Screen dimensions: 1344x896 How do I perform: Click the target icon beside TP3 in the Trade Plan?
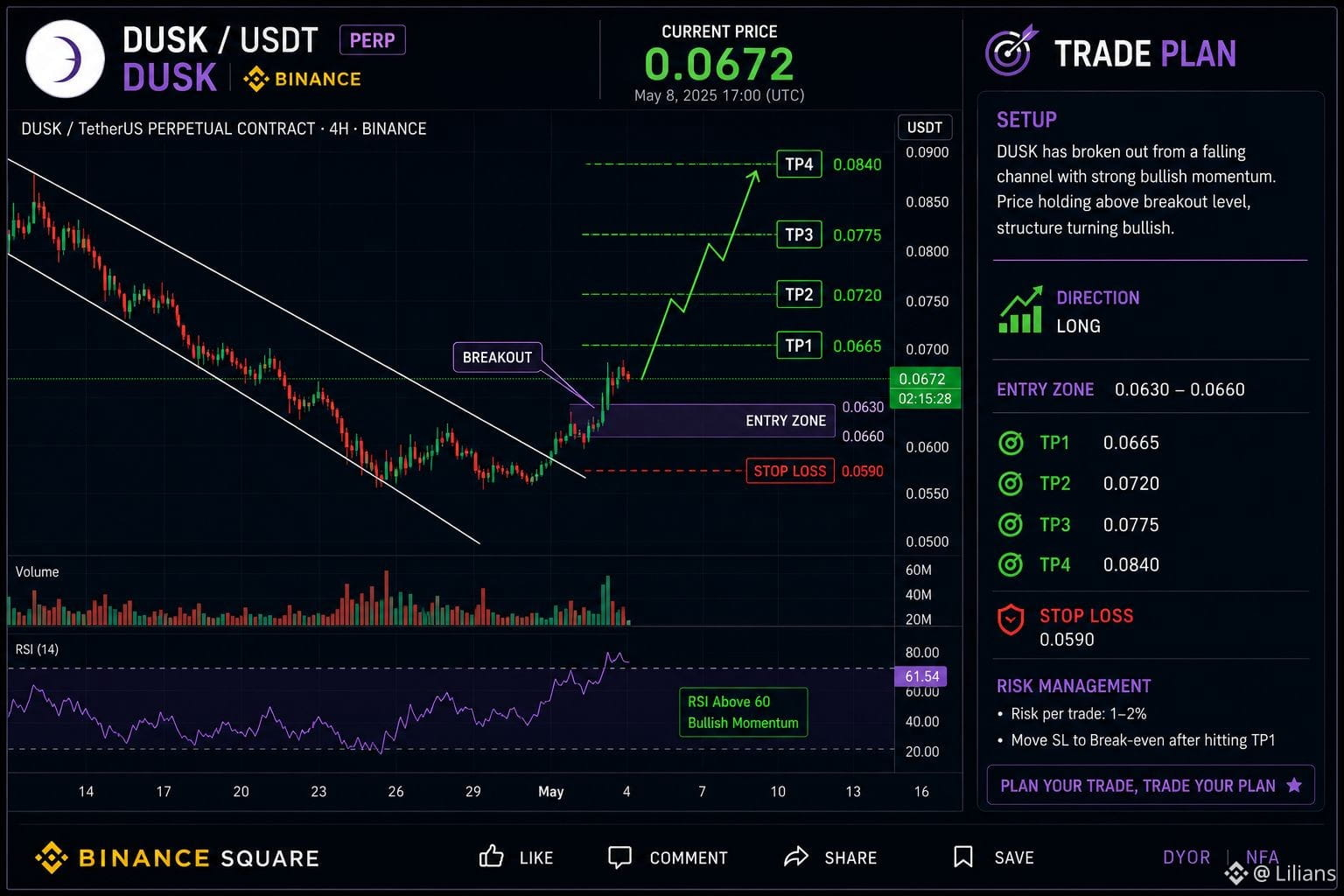coord(1011,524)
